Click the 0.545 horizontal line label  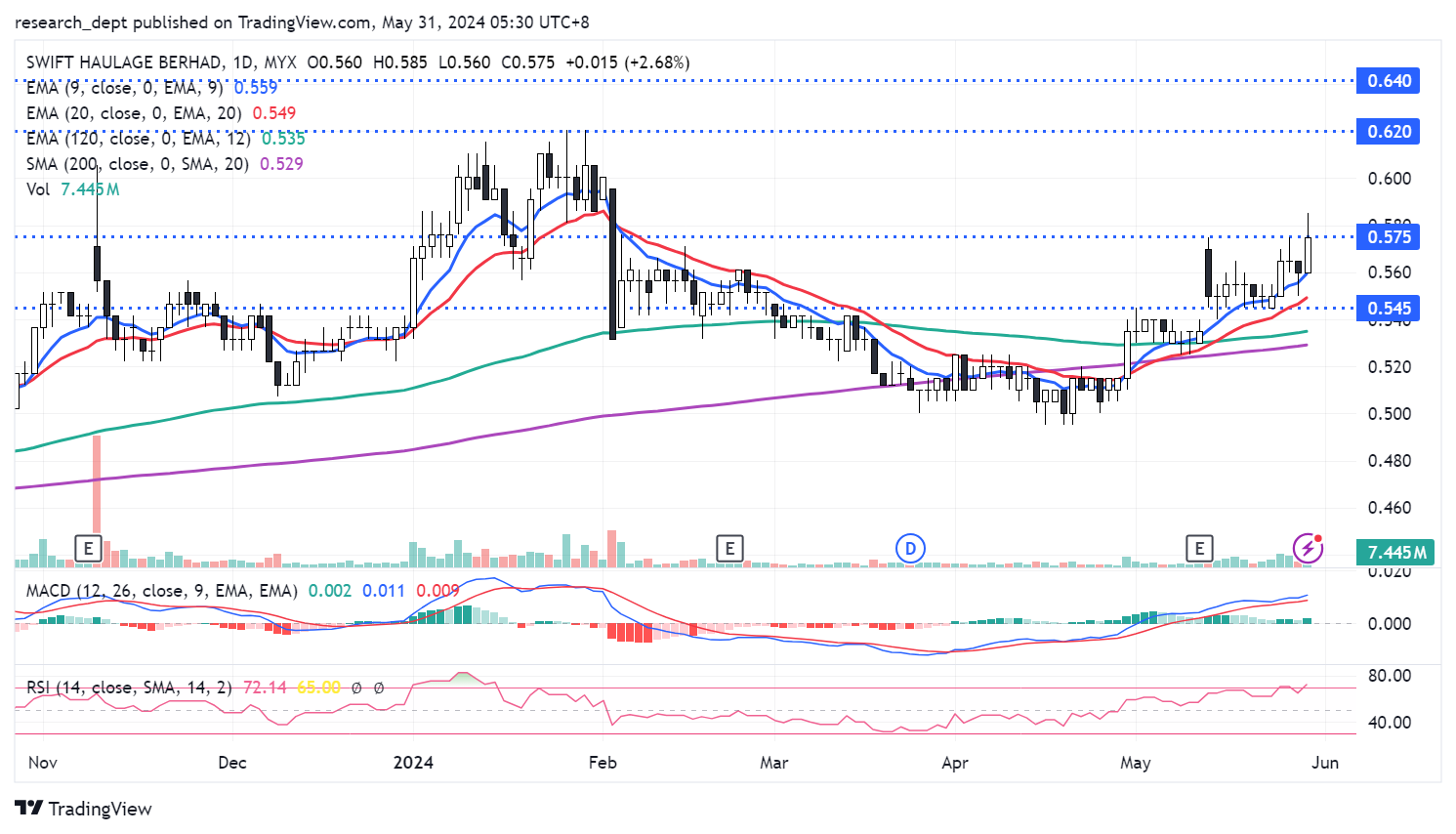(x=1389, y=309)
